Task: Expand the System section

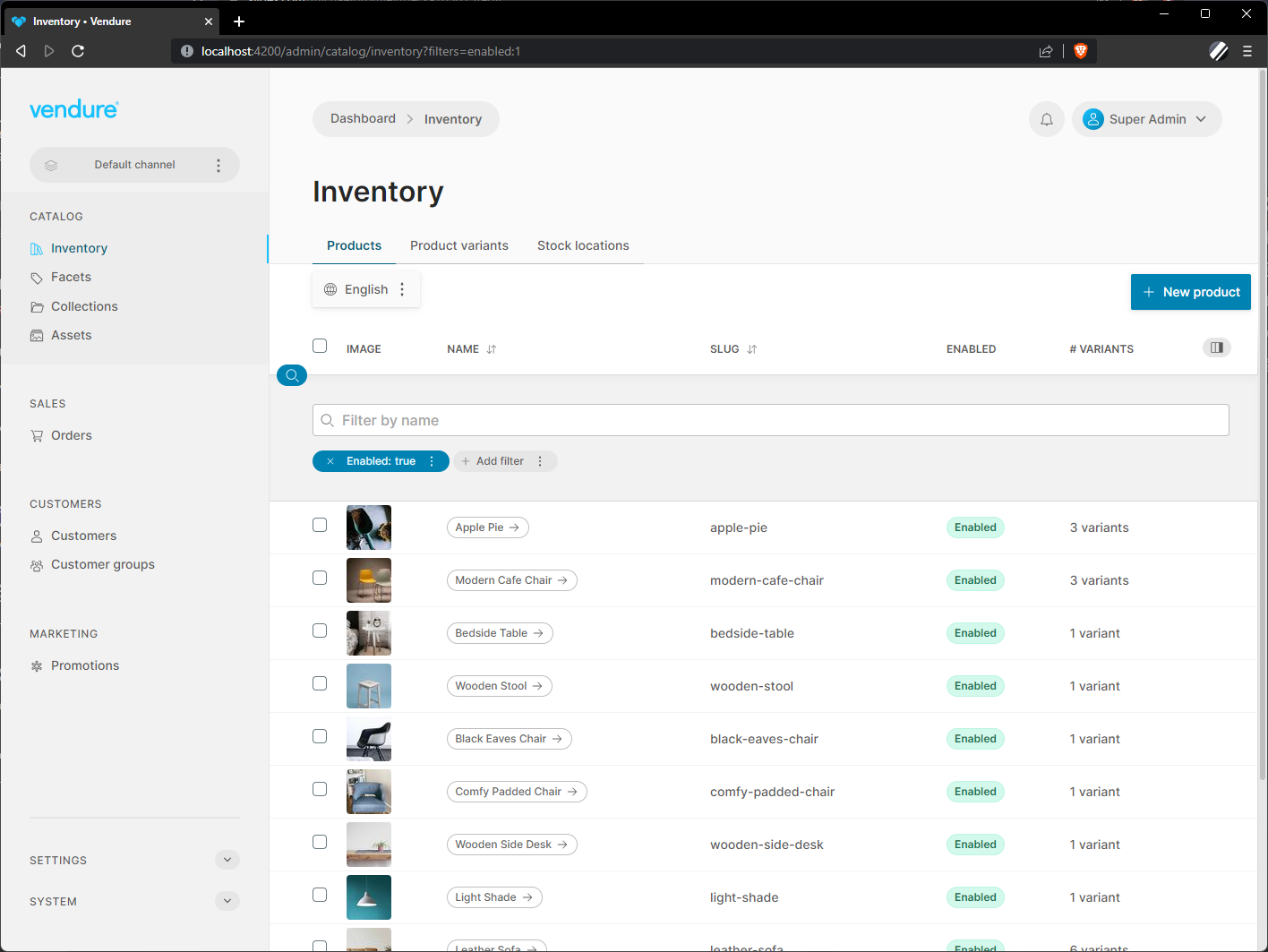Action: (227, 901)
